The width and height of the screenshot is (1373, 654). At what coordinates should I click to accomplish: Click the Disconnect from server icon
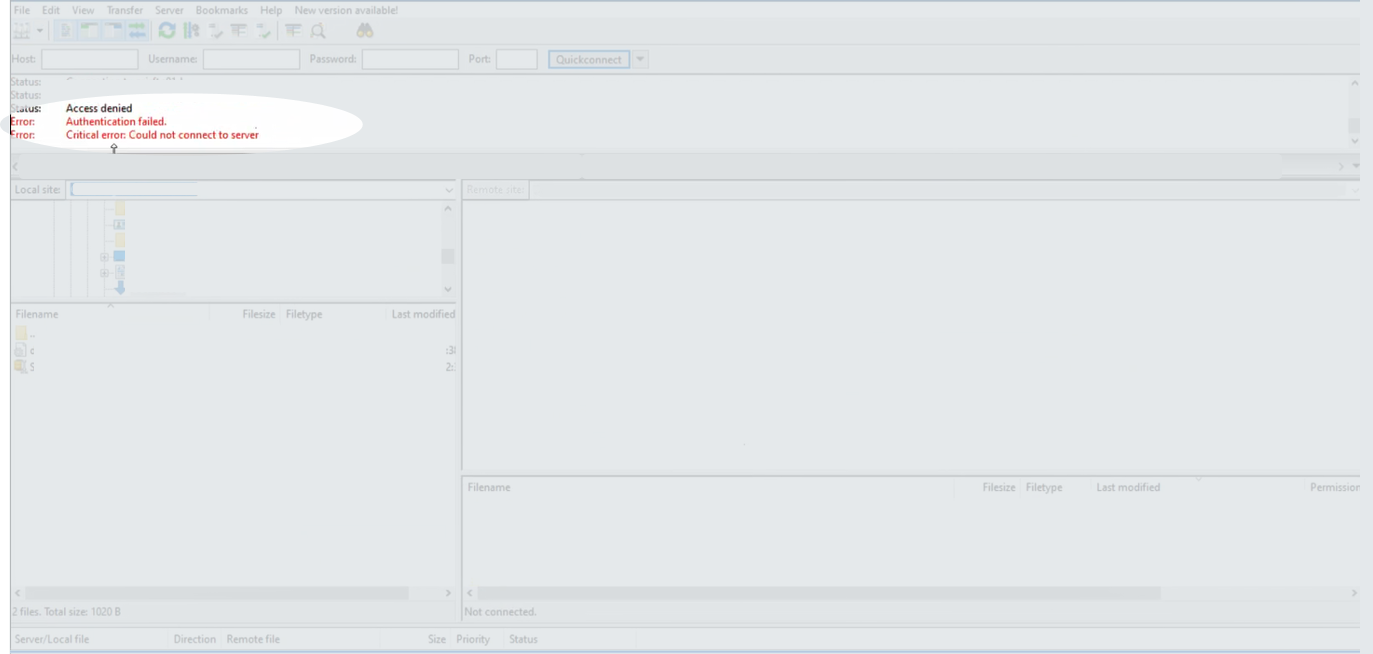pos(239,31)
